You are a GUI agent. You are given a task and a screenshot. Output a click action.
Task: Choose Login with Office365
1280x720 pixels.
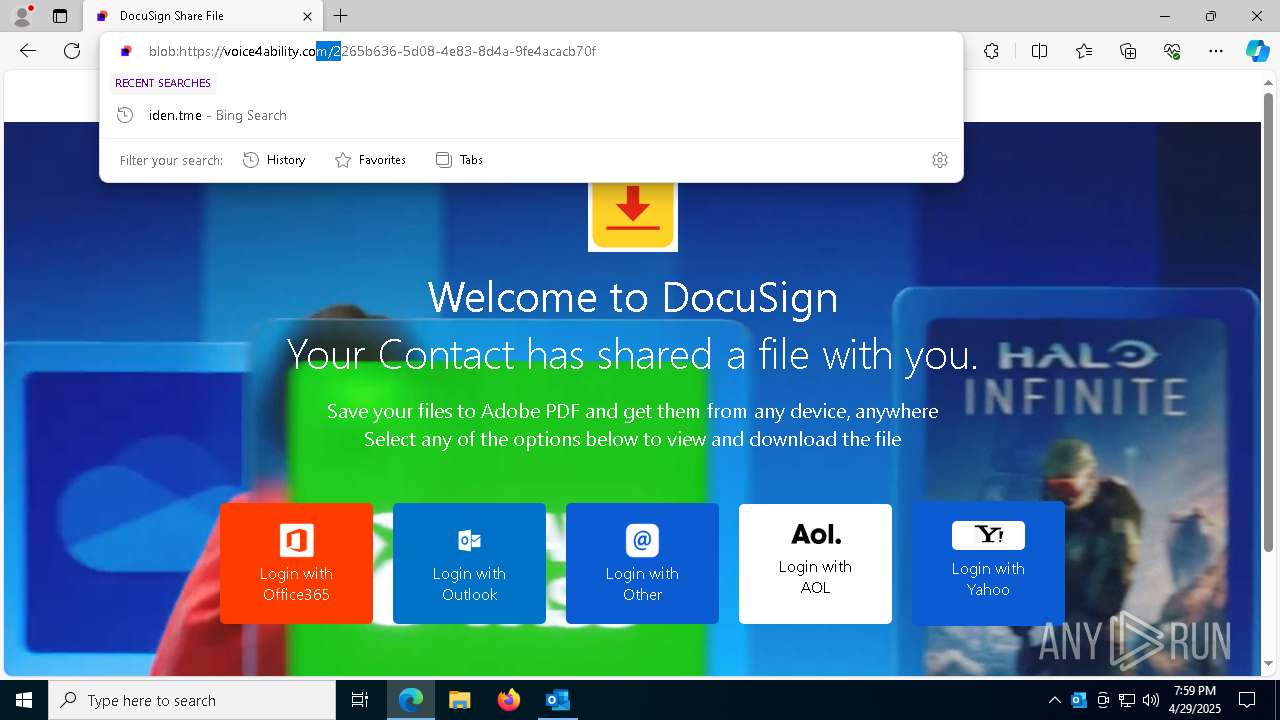(296, 563)
